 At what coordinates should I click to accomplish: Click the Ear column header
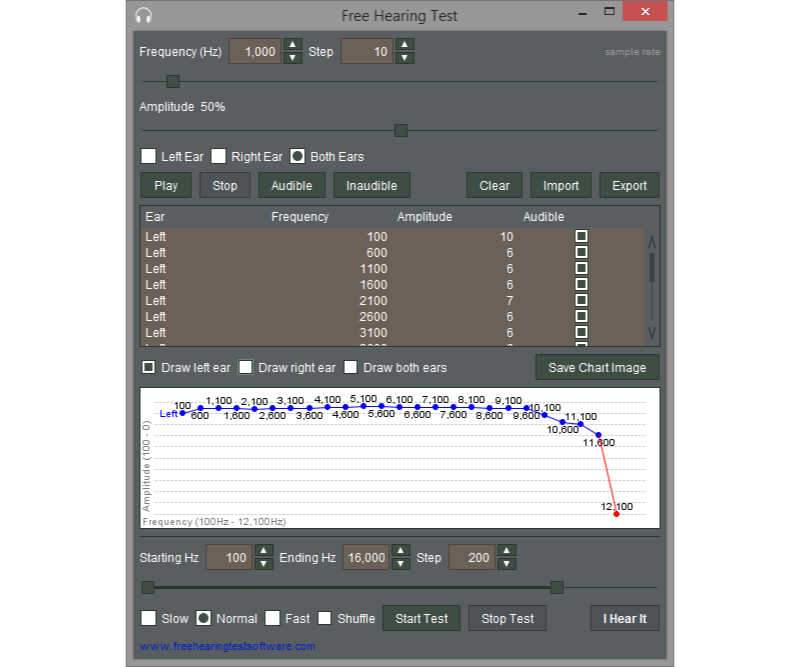155,217
